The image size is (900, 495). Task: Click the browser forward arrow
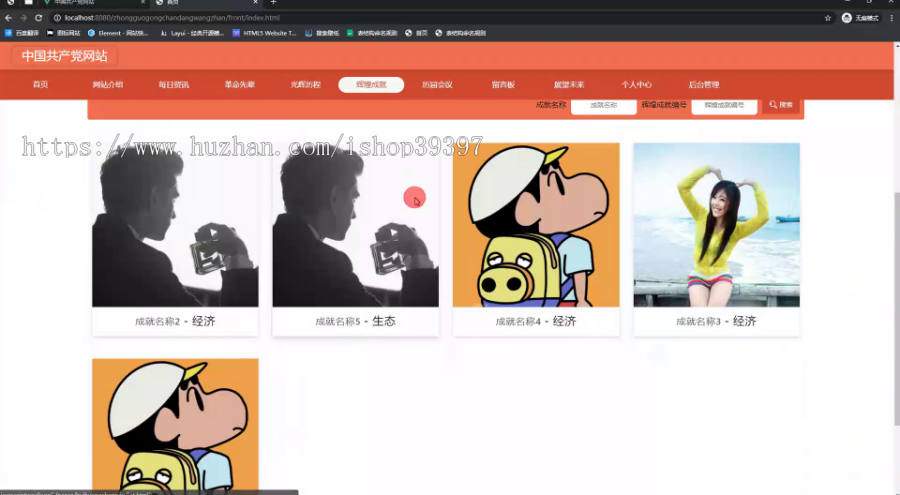click(x=24, y=18)
